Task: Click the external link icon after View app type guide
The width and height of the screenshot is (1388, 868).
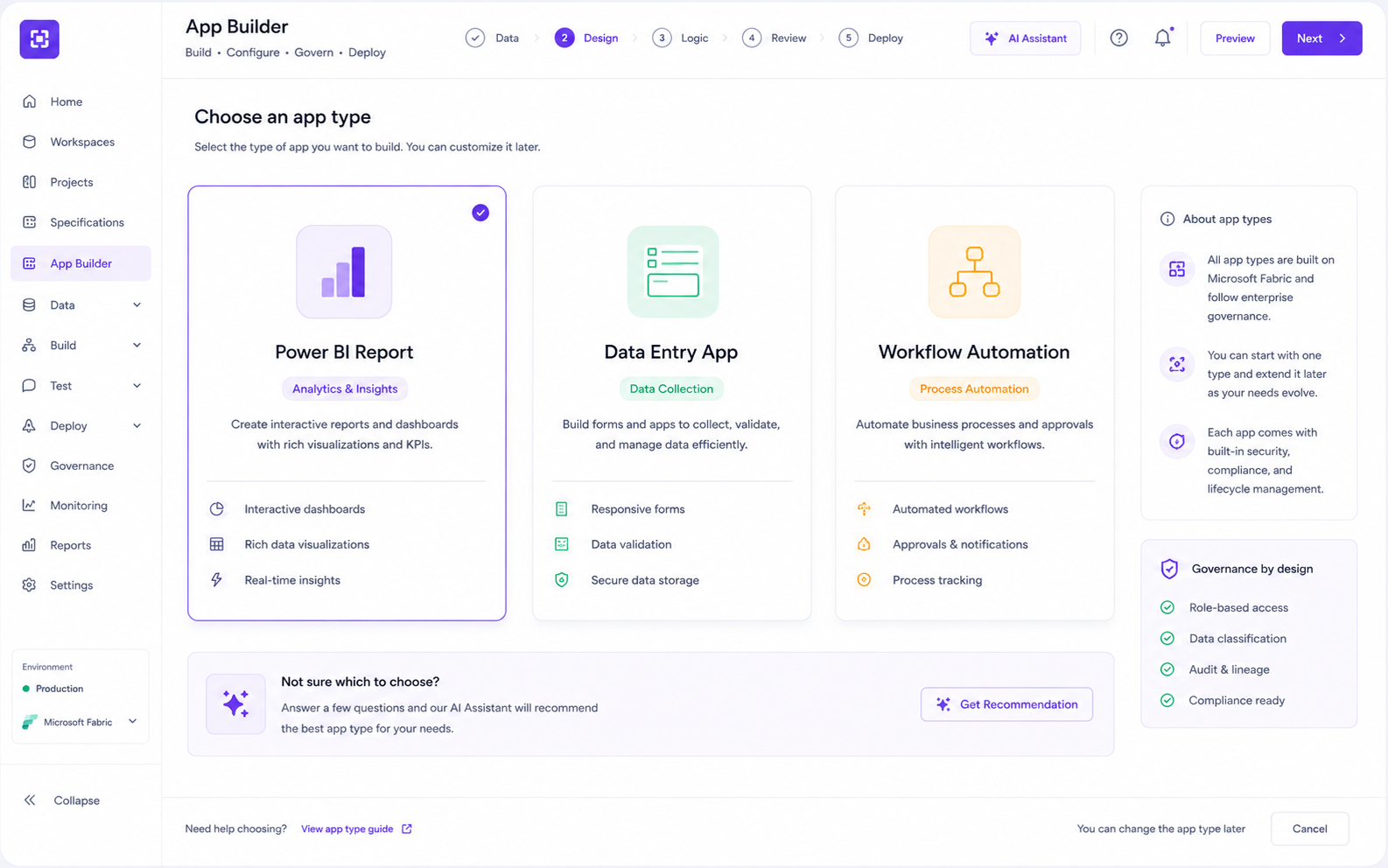Action: point(407,829)
